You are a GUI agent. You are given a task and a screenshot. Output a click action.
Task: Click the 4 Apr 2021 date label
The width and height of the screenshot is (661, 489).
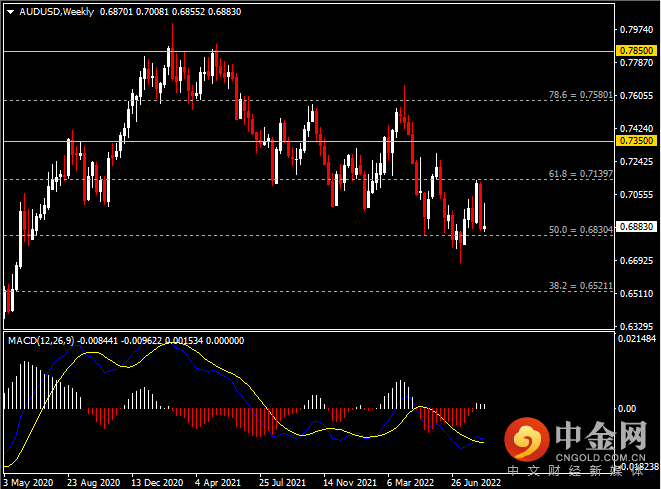(218, 483)
